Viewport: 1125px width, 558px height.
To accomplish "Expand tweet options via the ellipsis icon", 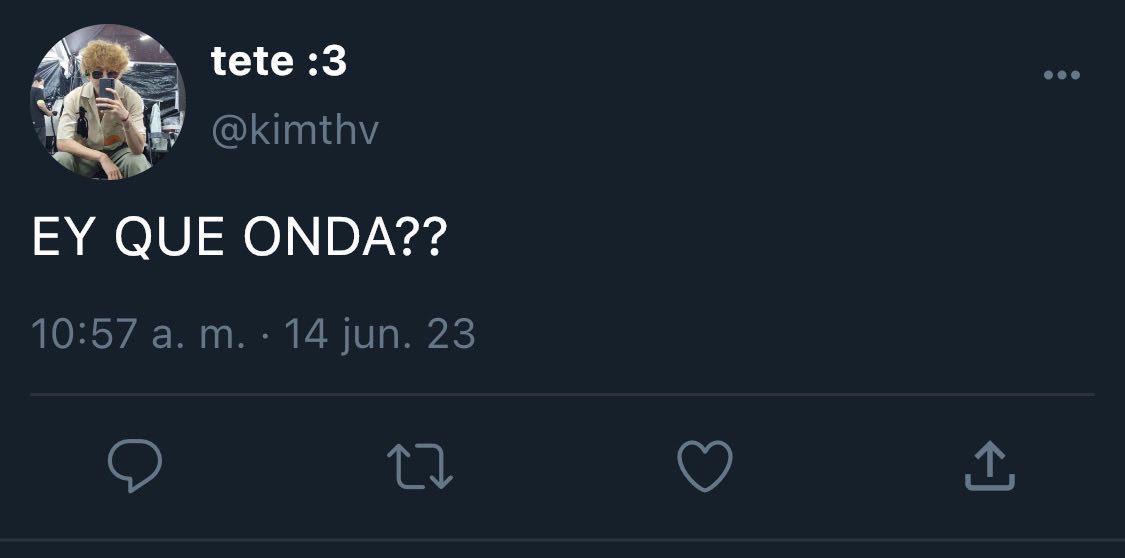I will point(1061,75).
